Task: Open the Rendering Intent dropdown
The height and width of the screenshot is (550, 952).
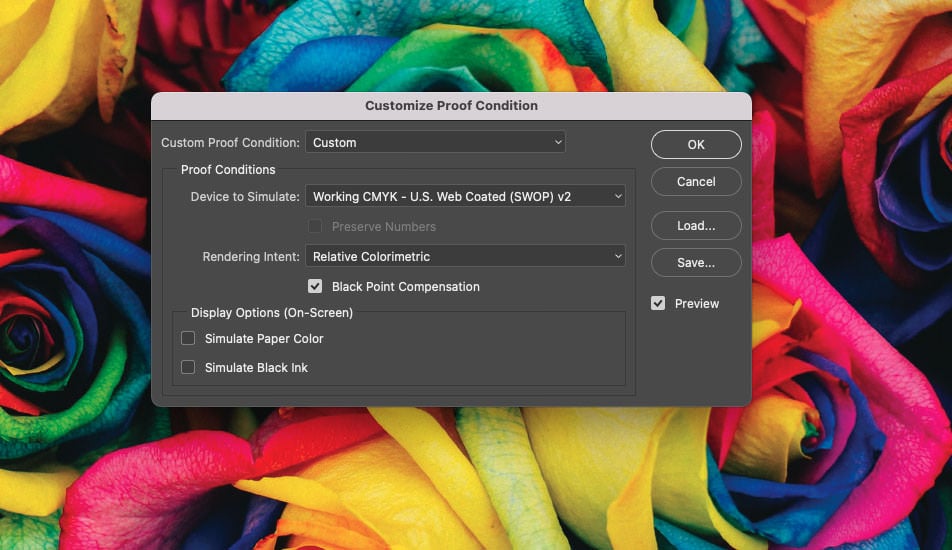Action: (465, 257)
